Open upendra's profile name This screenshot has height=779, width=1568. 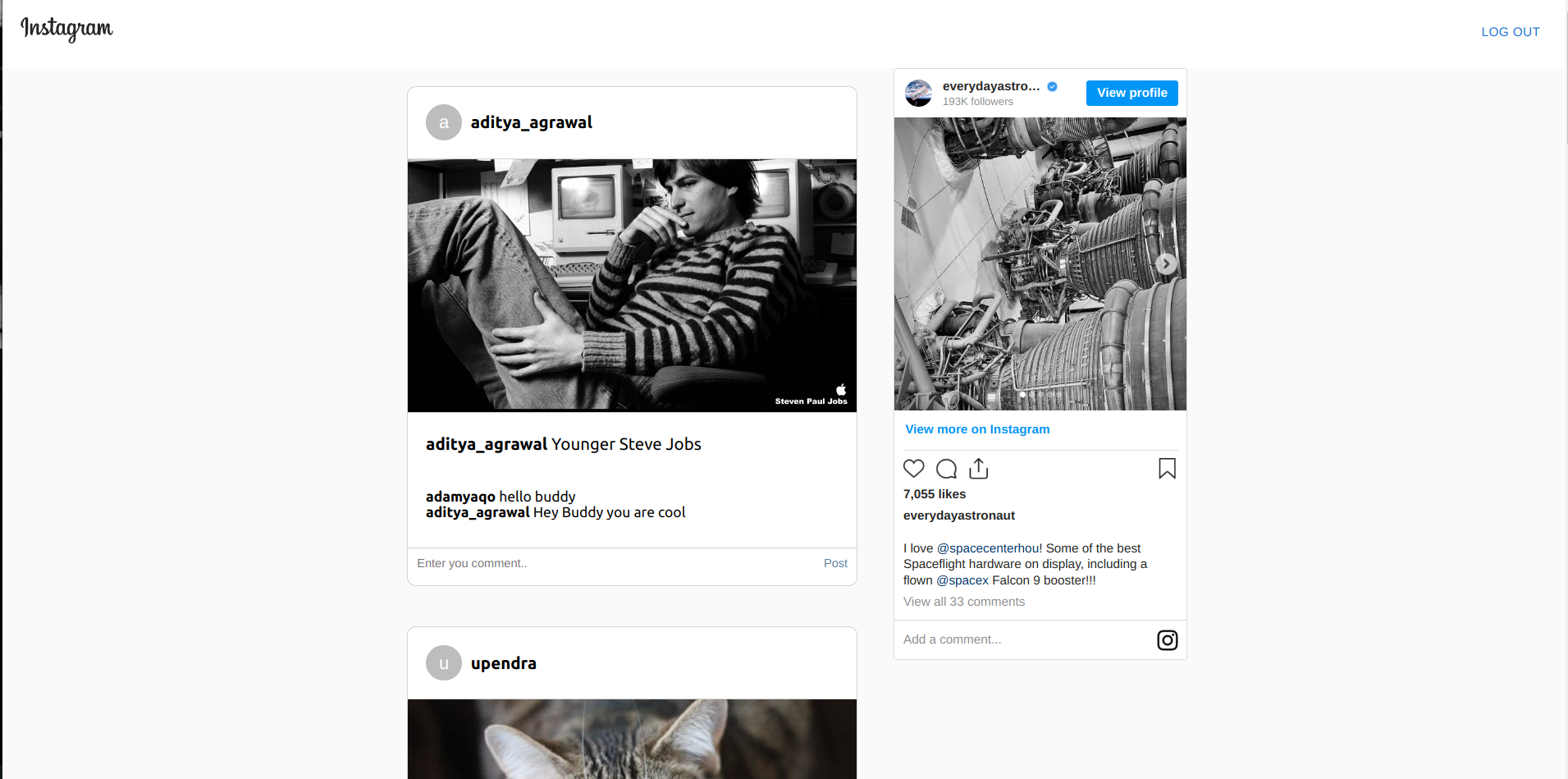504,663
